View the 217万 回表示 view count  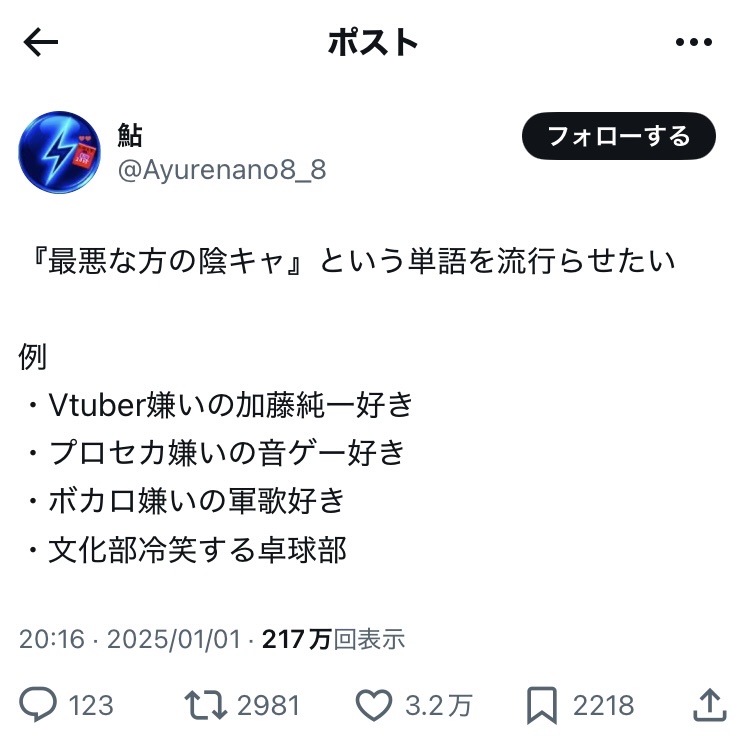point(333,639)
